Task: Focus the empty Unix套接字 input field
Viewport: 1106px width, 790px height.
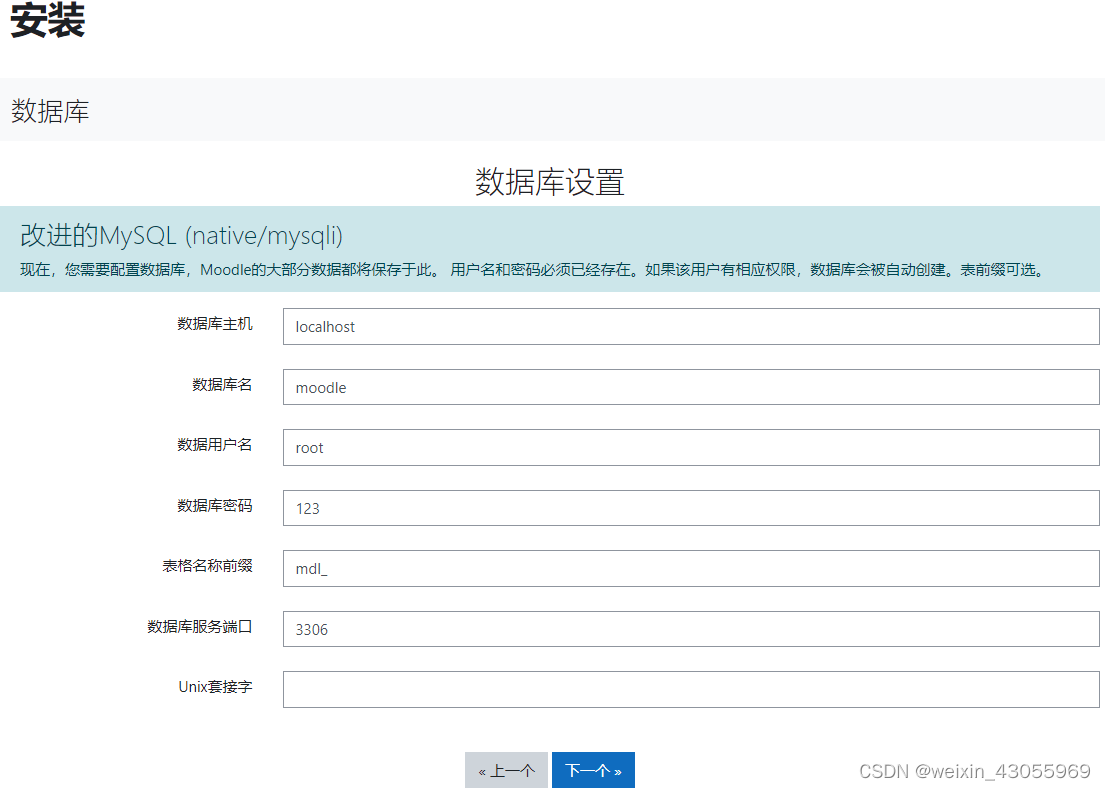Action: [x=691, y=689]
